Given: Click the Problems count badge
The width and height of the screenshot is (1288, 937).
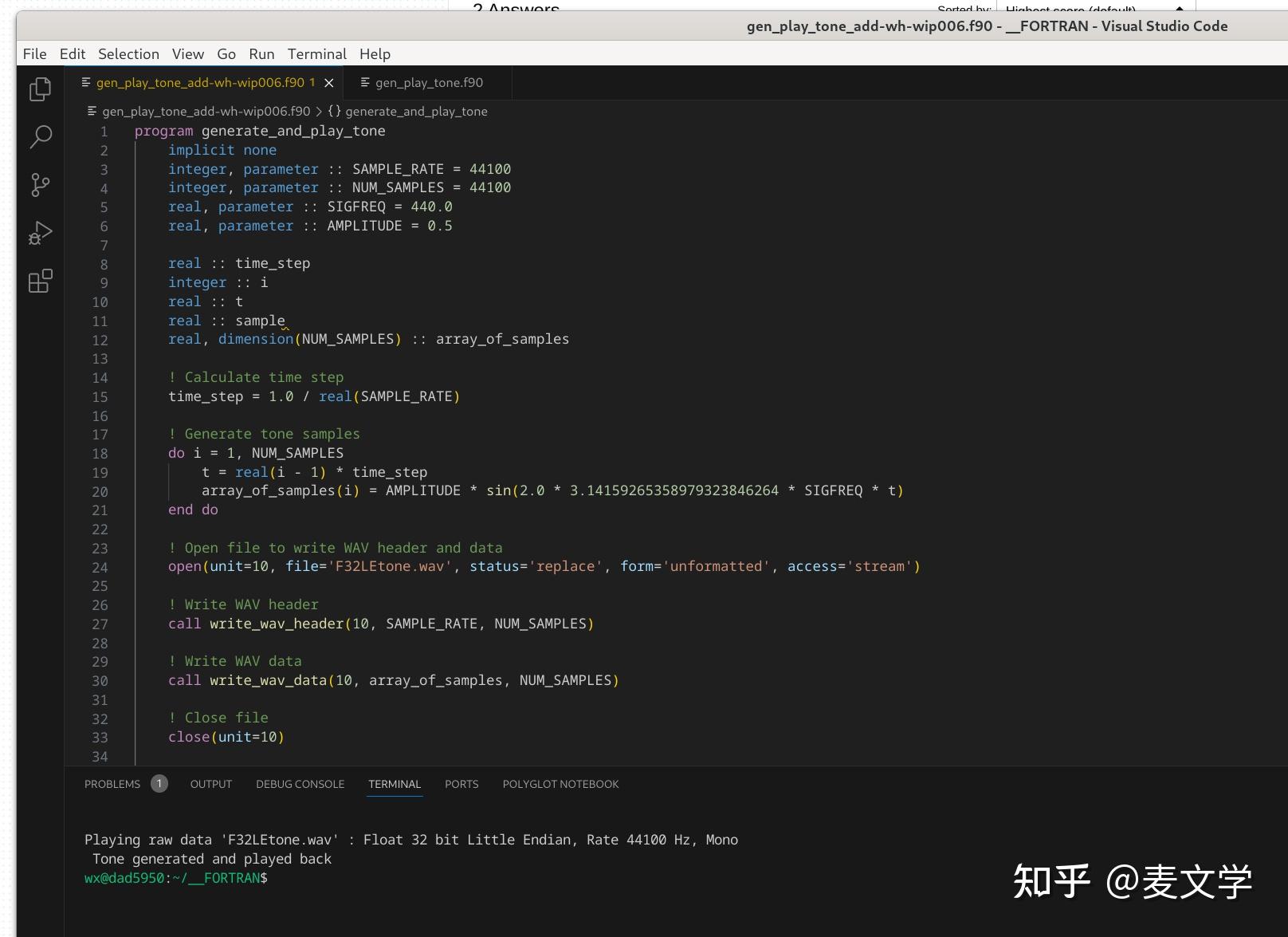Looking at the screenshot, I should (159, 784).
